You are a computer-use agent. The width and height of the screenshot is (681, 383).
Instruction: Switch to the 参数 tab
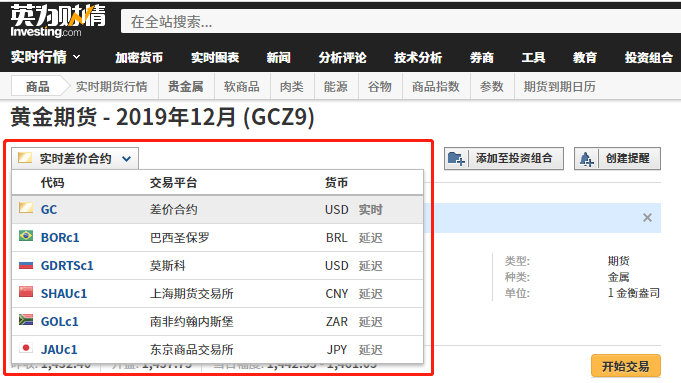492,86
